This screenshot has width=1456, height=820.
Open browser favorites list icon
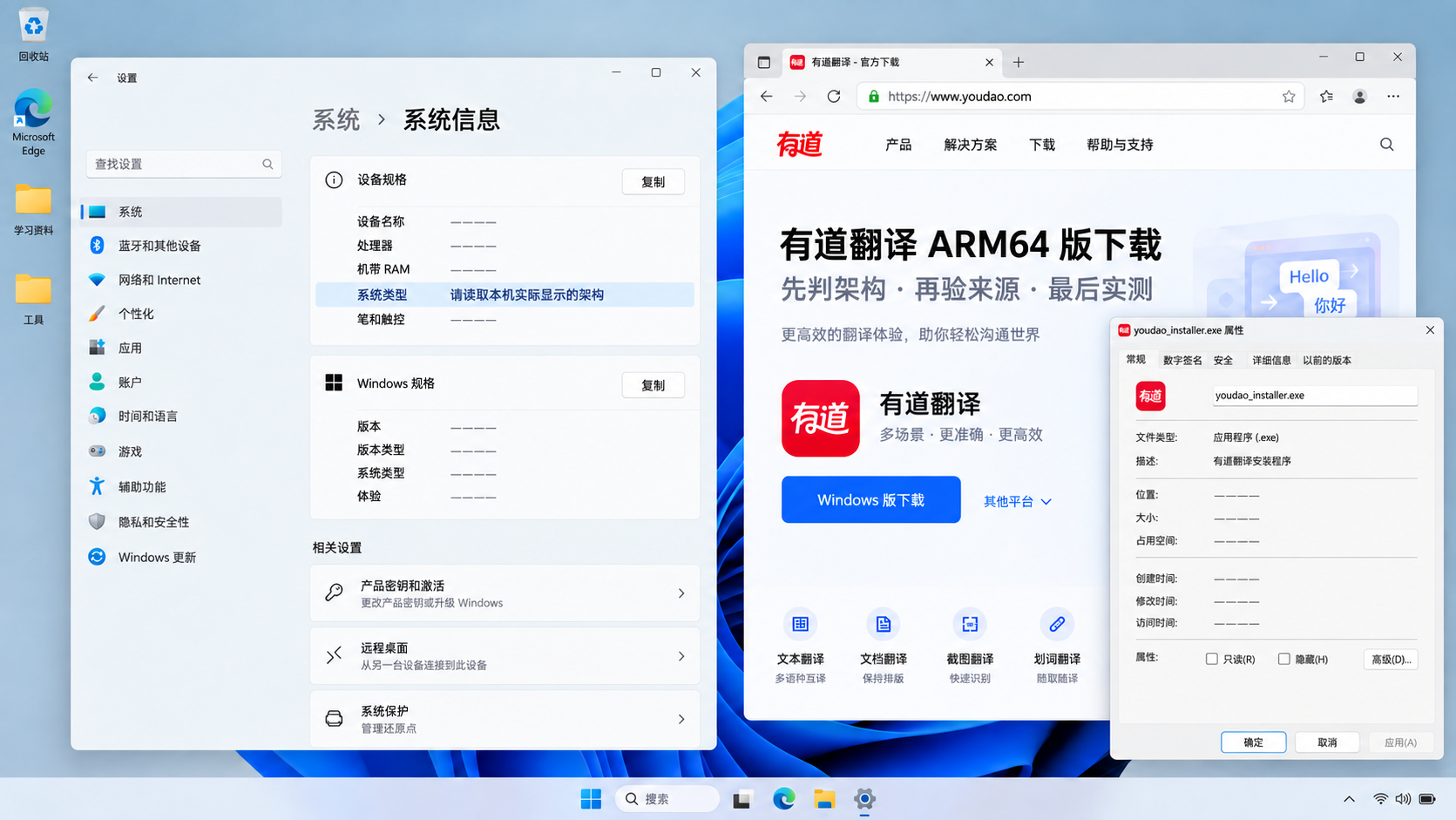pyautogui.click(x=1326, y=97)
